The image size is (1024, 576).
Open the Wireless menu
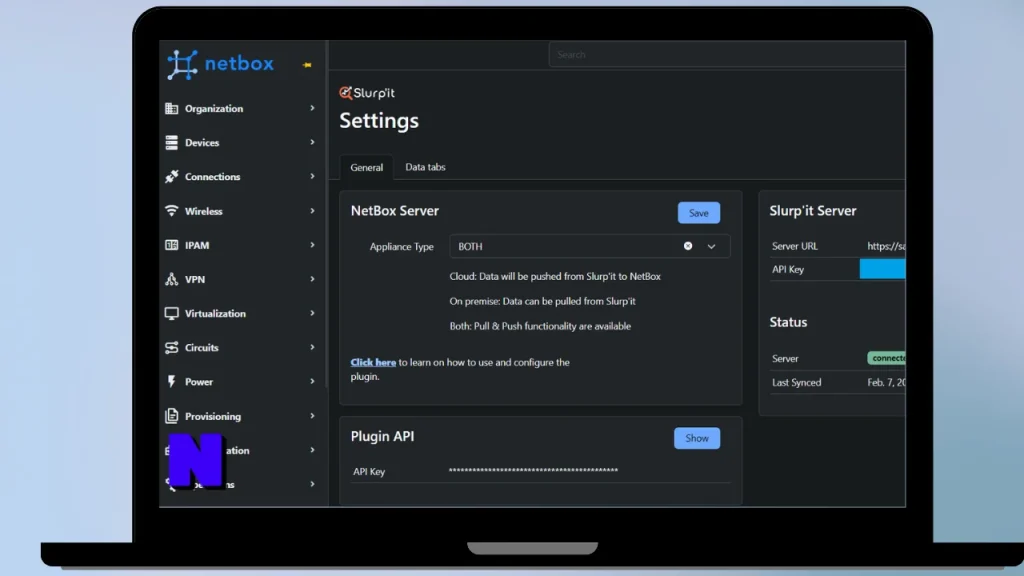(x=240, y=211)
